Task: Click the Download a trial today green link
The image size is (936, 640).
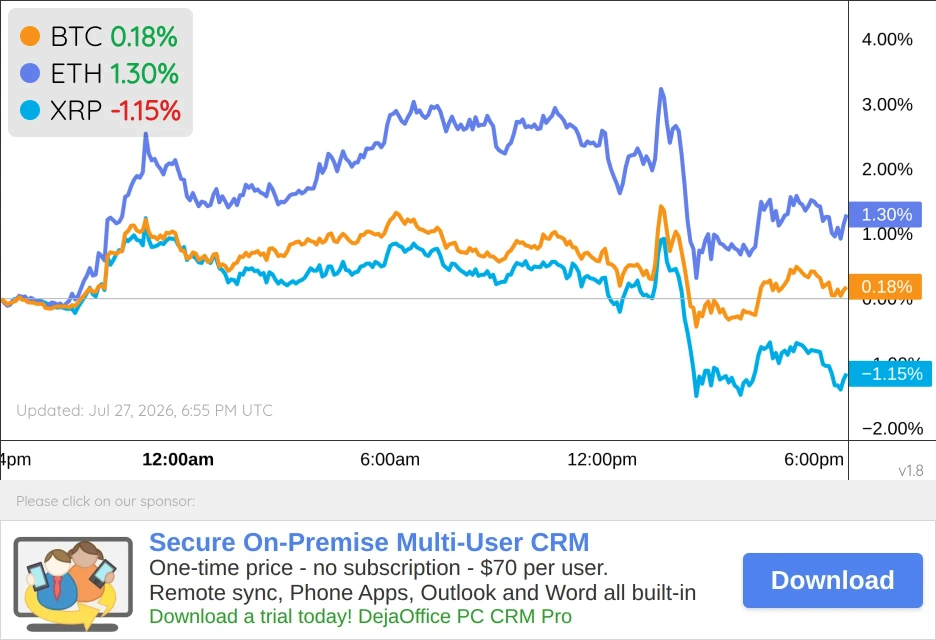Action: pyautogui.click(x=361, y=616)
